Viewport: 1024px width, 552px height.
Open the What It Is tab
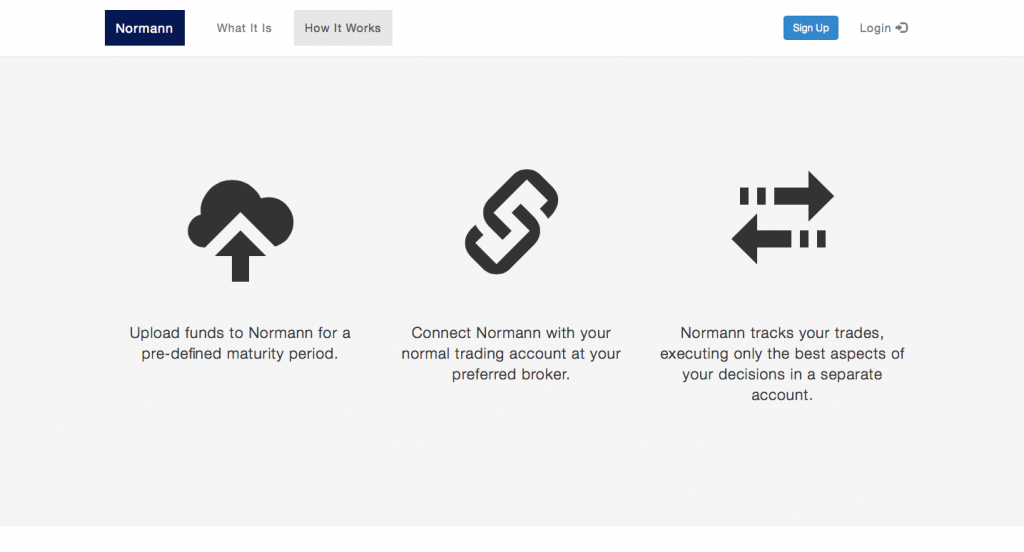(x=244, y=28)
